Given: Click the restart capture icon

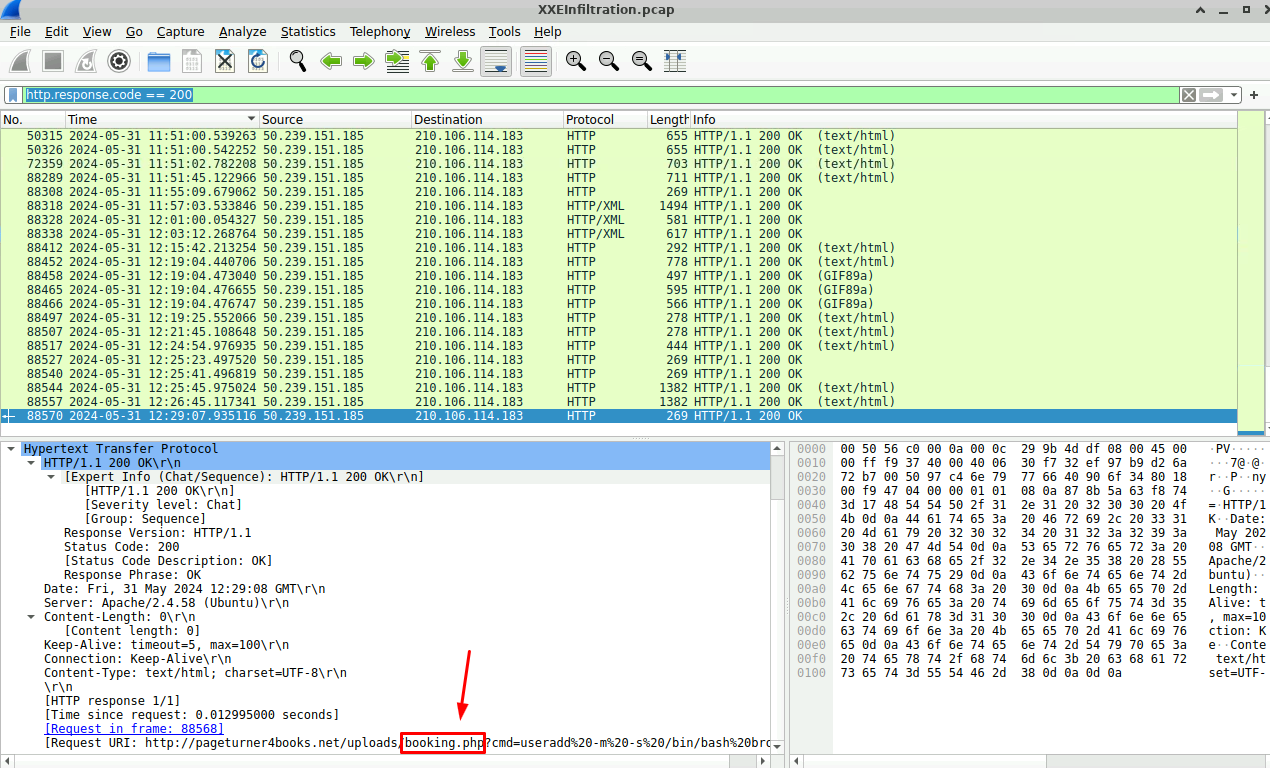Looking at the screenshot, I should click(86, 61).
